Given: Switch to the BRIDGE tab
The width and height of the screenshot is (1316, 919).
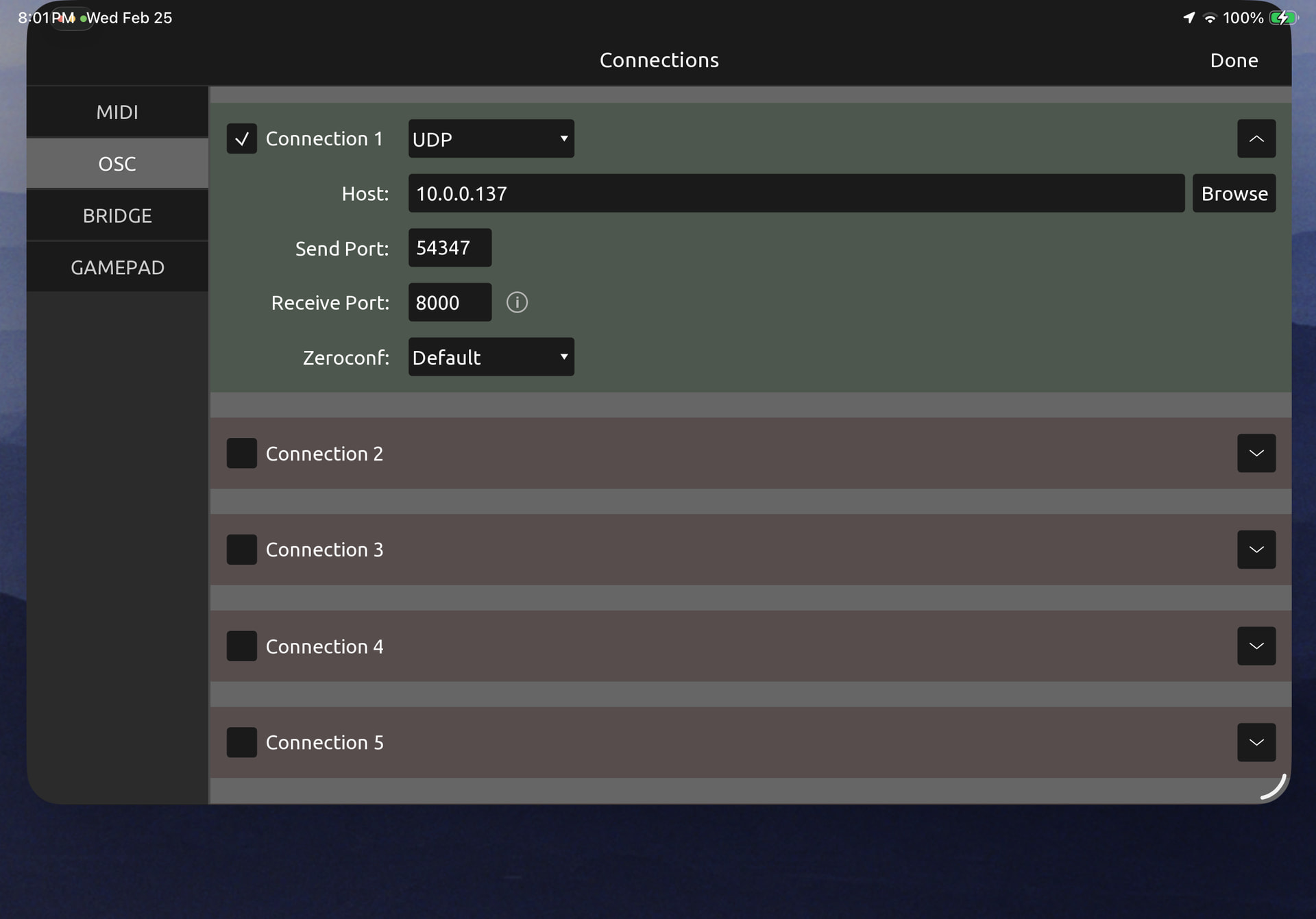Looking at the screenshot, I should pos(117,216).
